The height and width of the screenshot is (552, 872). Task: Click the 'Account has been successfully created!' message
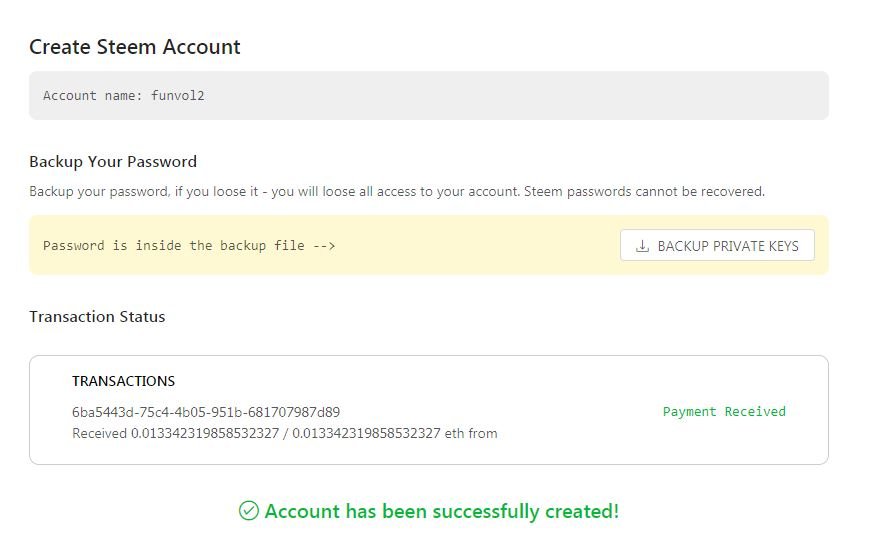(x=441, y=511)
